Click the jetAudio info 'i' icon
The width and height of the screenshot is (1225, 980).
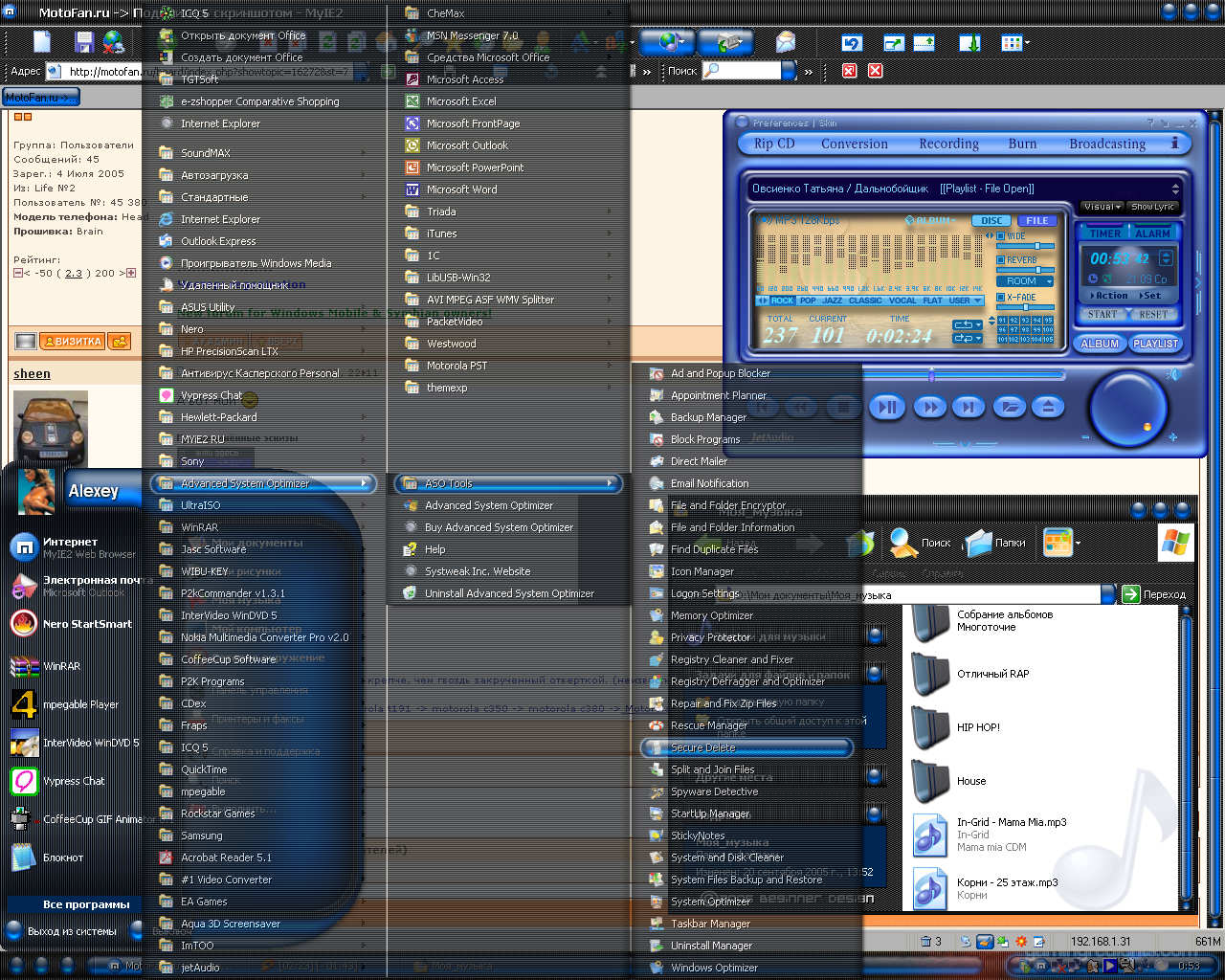coord(1174,144)
